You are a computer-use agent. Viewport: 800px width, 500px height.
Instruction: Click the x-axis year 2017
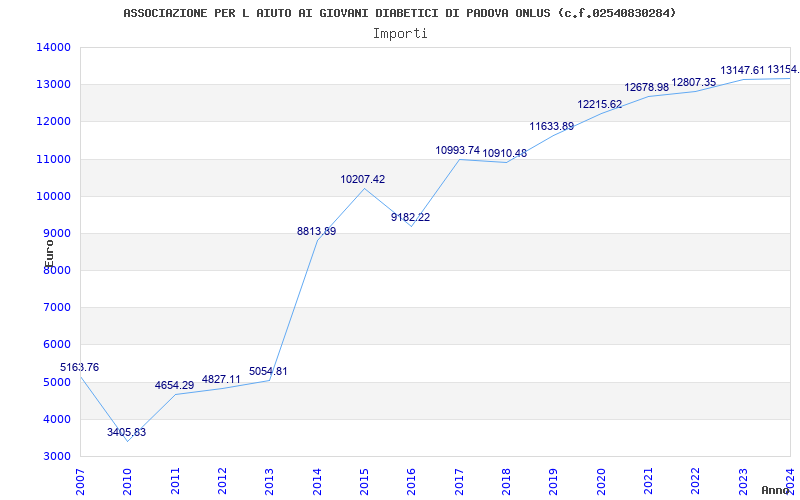[459, 481]
